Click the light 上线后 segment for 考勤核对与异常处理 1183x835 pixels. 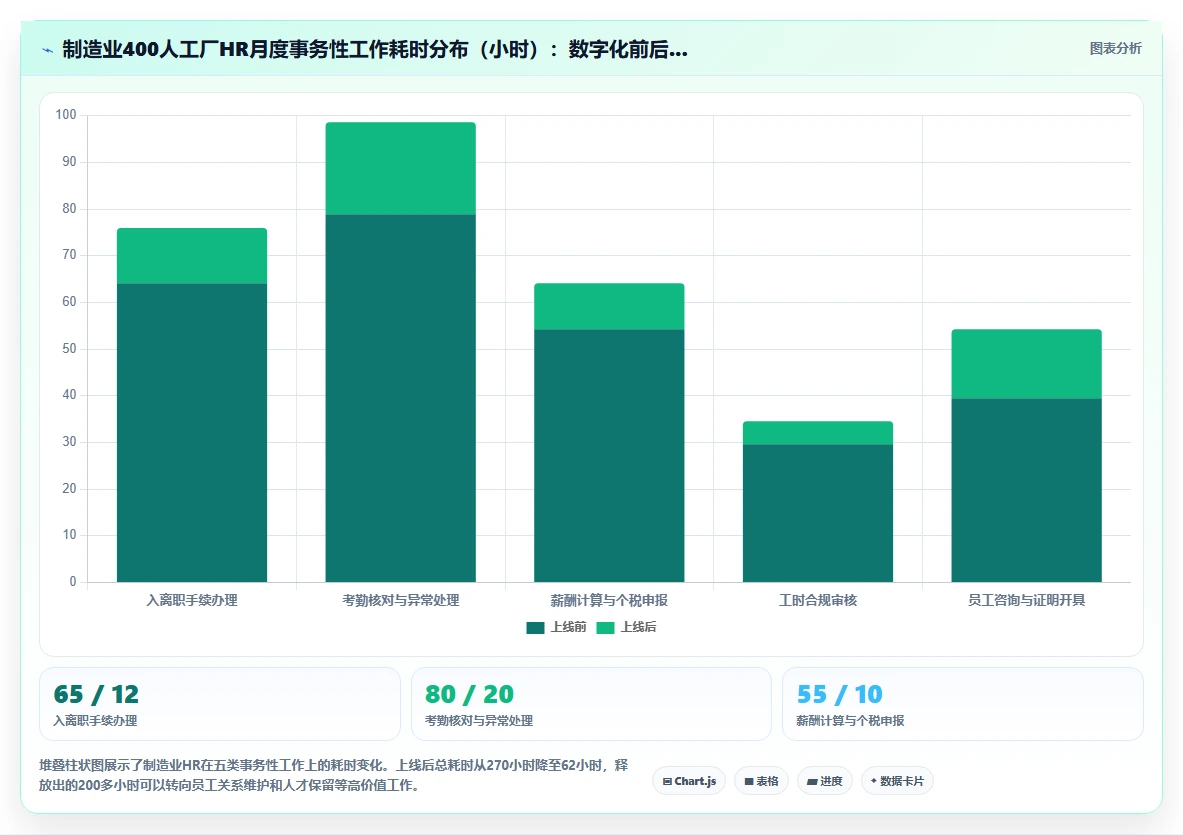[x=401, y=169]
